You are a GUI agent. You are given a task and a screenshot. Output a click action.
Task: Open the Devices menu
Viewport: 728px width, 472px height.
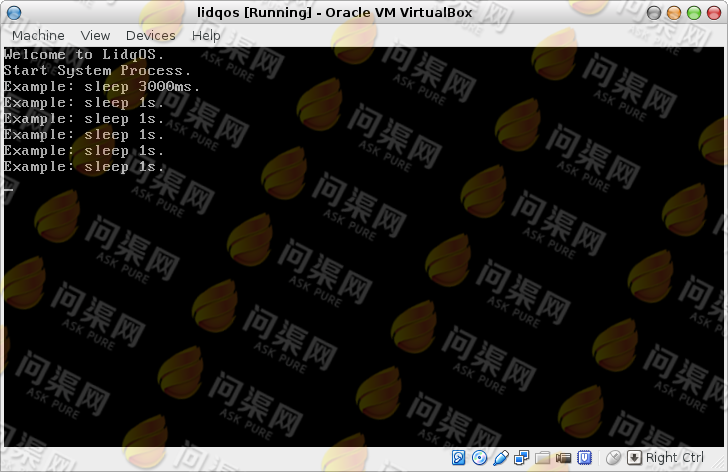pos(150,35)
